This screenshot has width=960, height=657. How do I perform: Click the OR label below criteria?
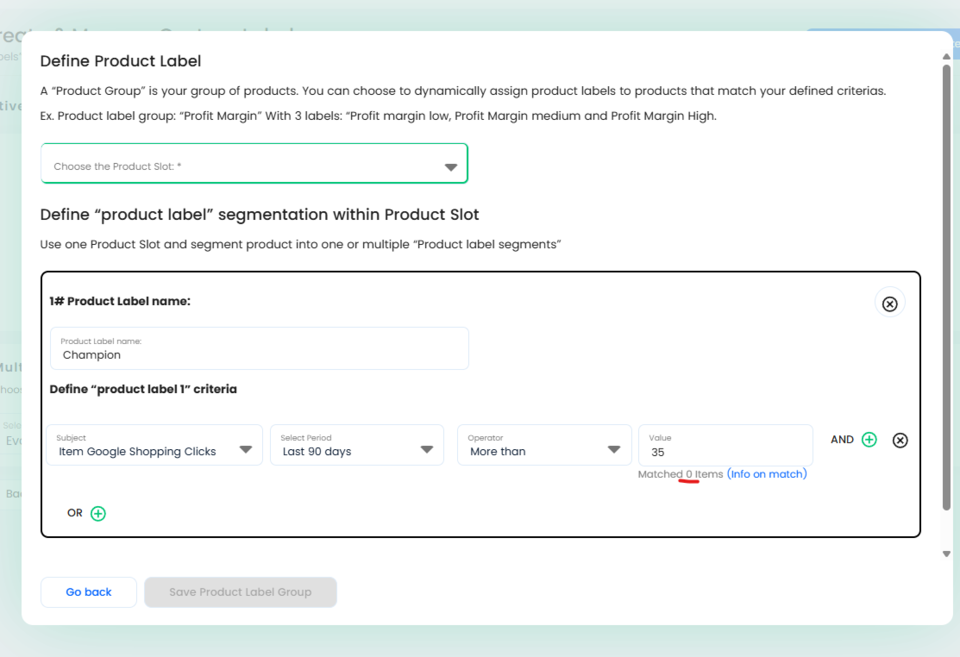point(75,513)
